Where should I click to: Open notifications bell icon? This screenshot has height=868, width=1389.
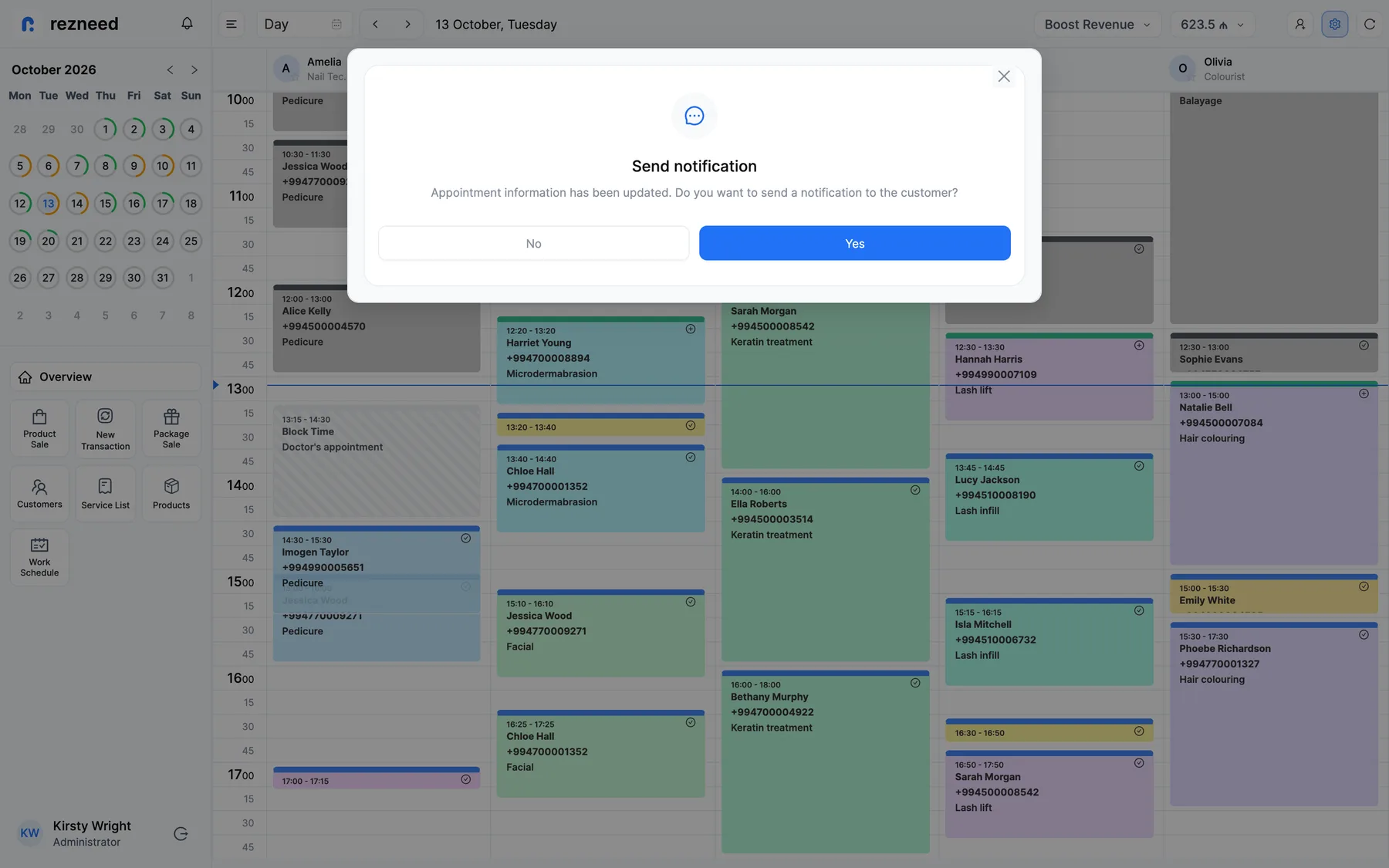coord(187,24)
